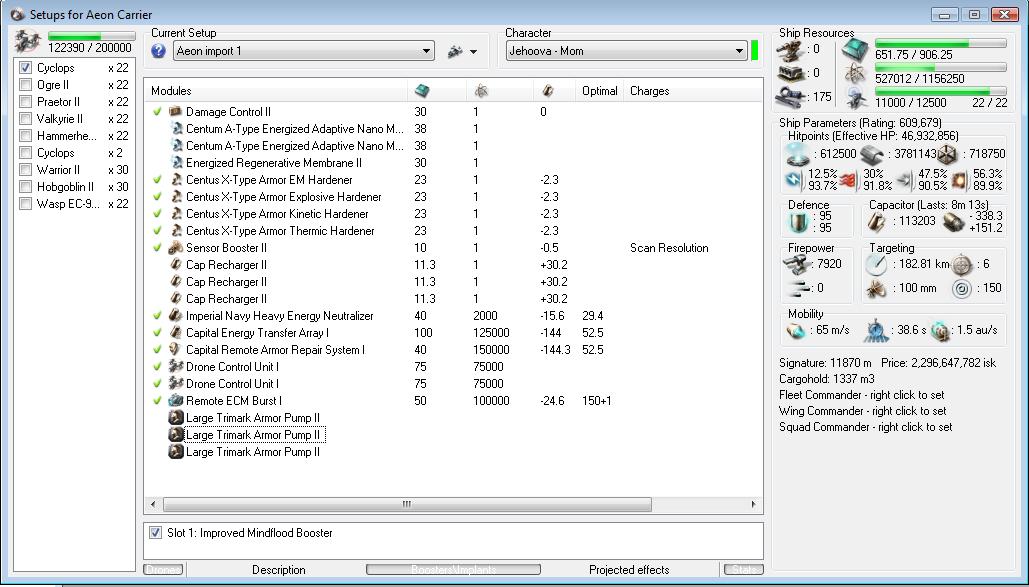Click the blue help icon beside Current Setup
The width and height of the screenshot is (1029, 587).
[159, 51]
